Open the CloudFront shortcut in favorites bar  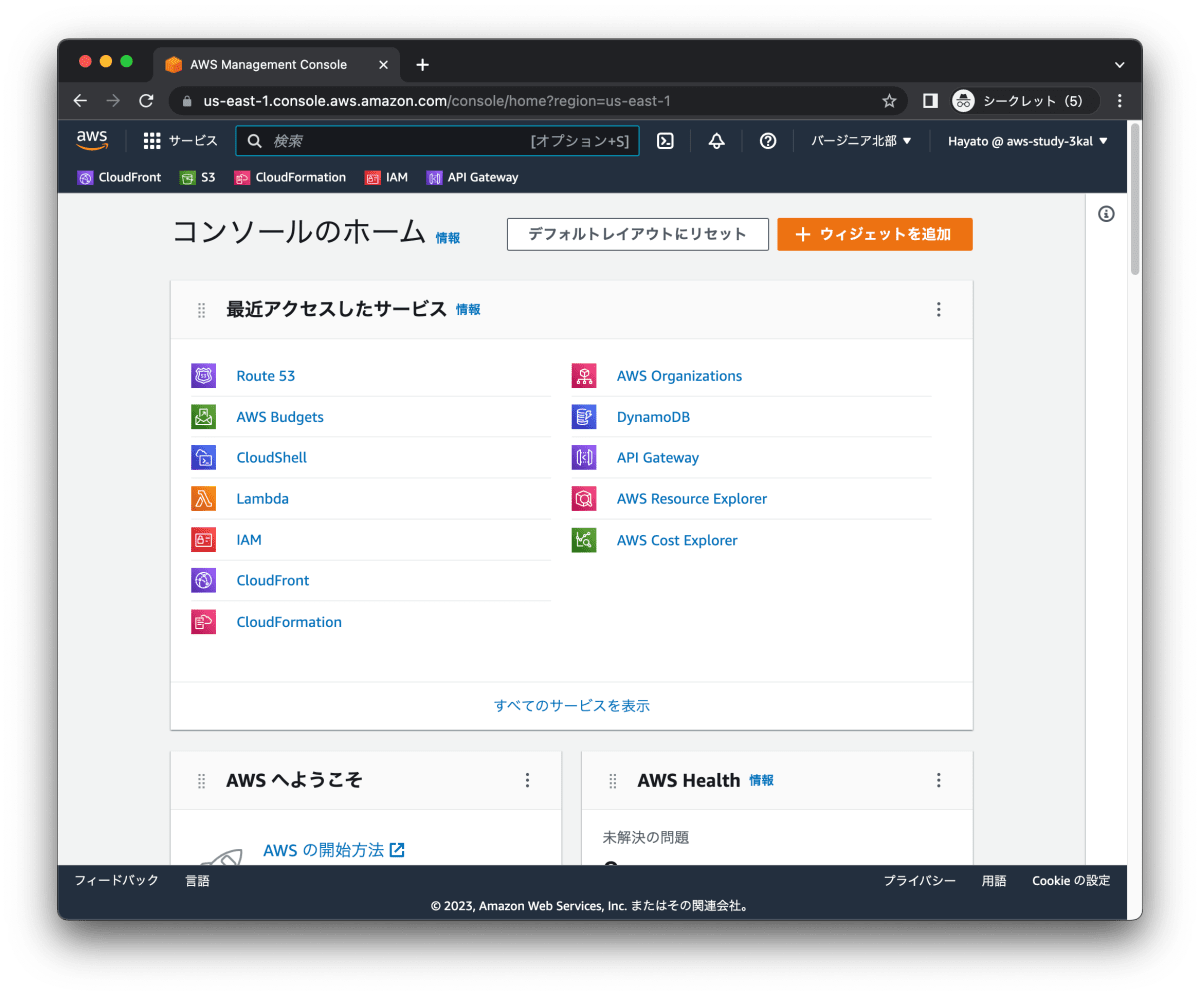pyautogui.click(x=120, y=178)
